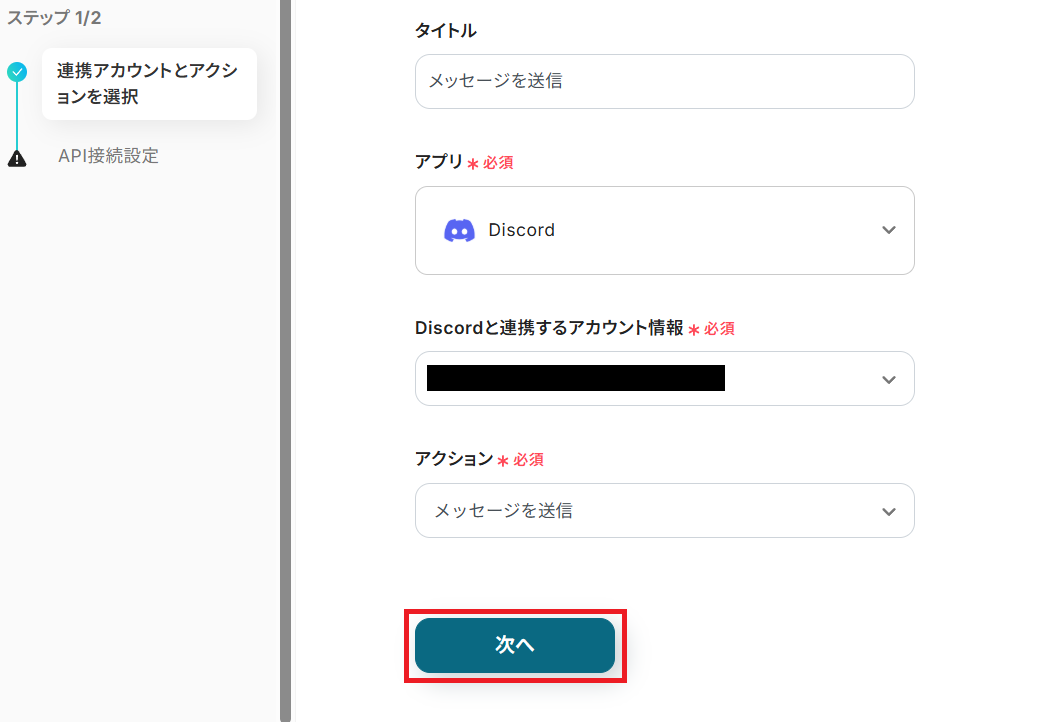Viewport: 1055px width, 722px height.
Task: Click the メッセージを送信 action value
Action: pos(503,511)
